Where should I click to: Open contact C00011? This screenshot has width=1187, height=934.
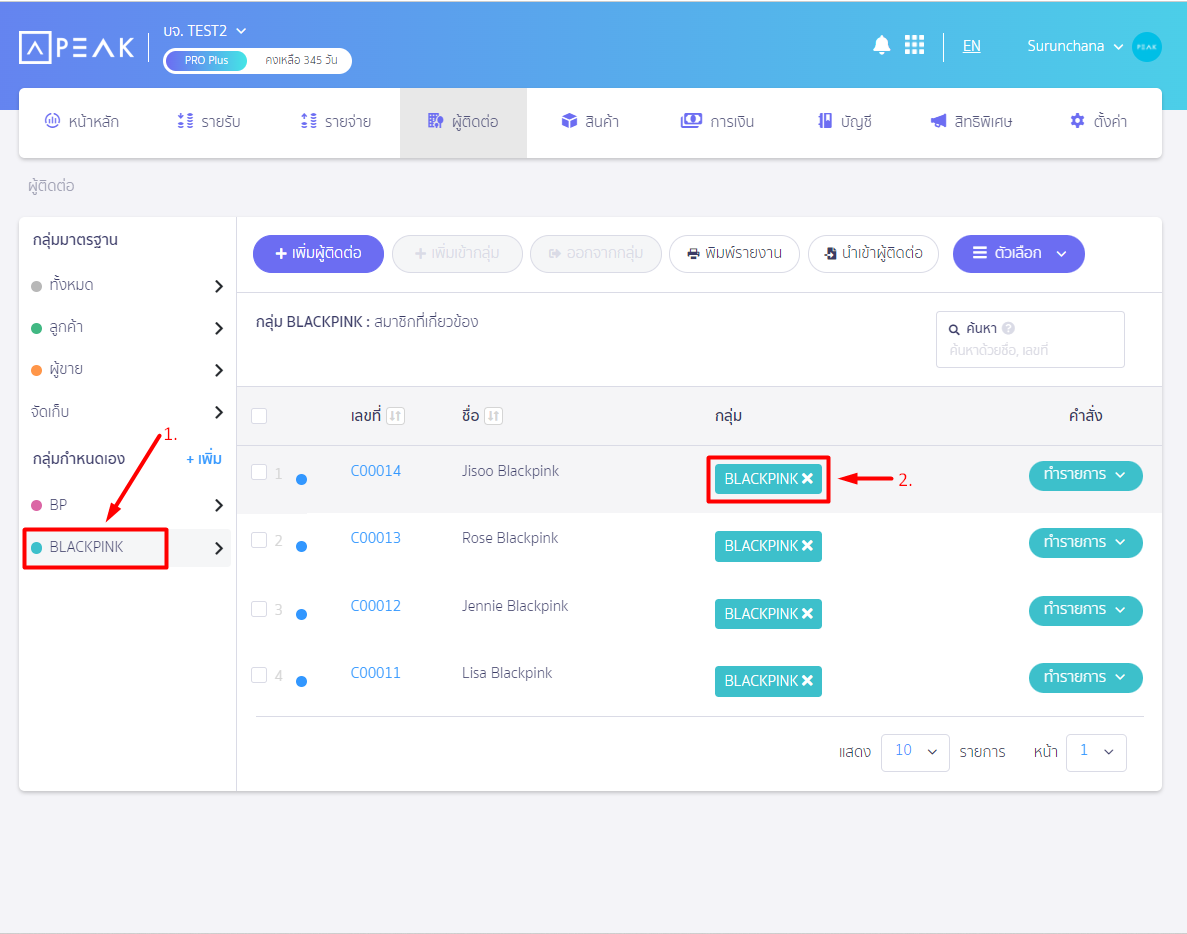tap(375, 673)
